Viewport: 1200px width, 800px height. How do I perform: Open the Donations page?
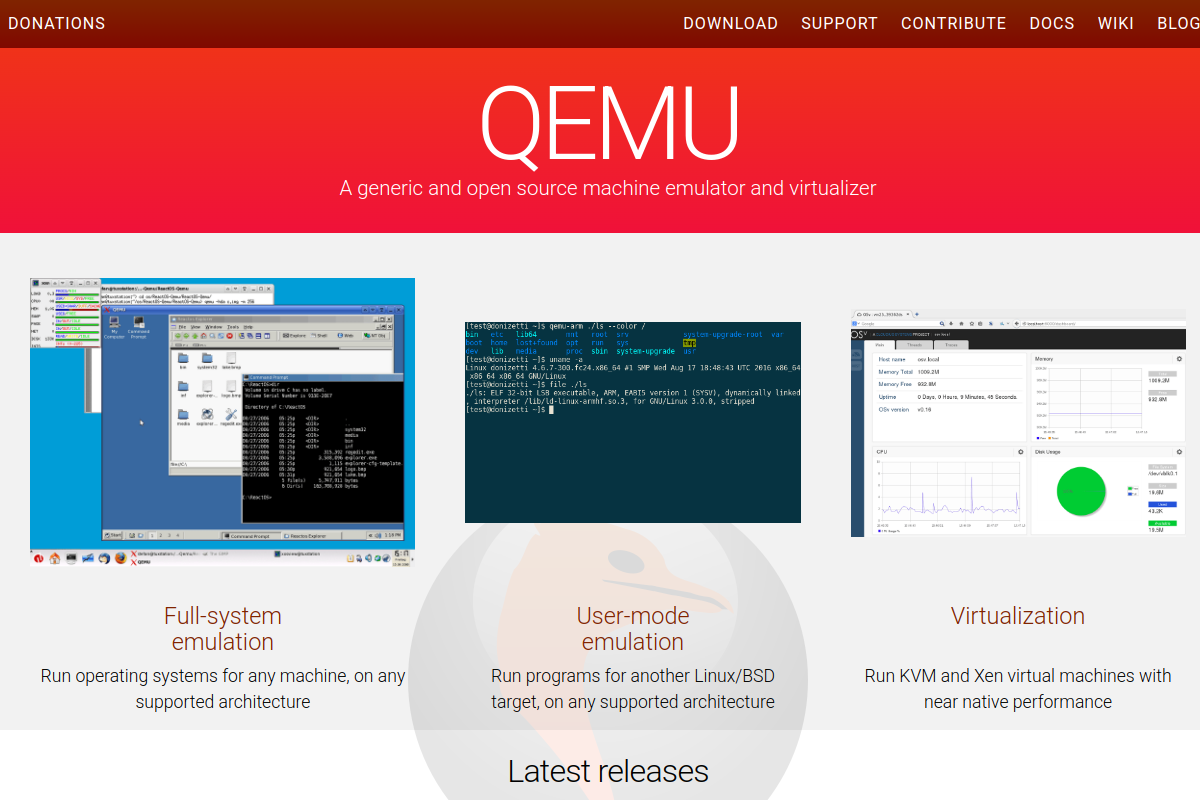(x=56, y=23)
